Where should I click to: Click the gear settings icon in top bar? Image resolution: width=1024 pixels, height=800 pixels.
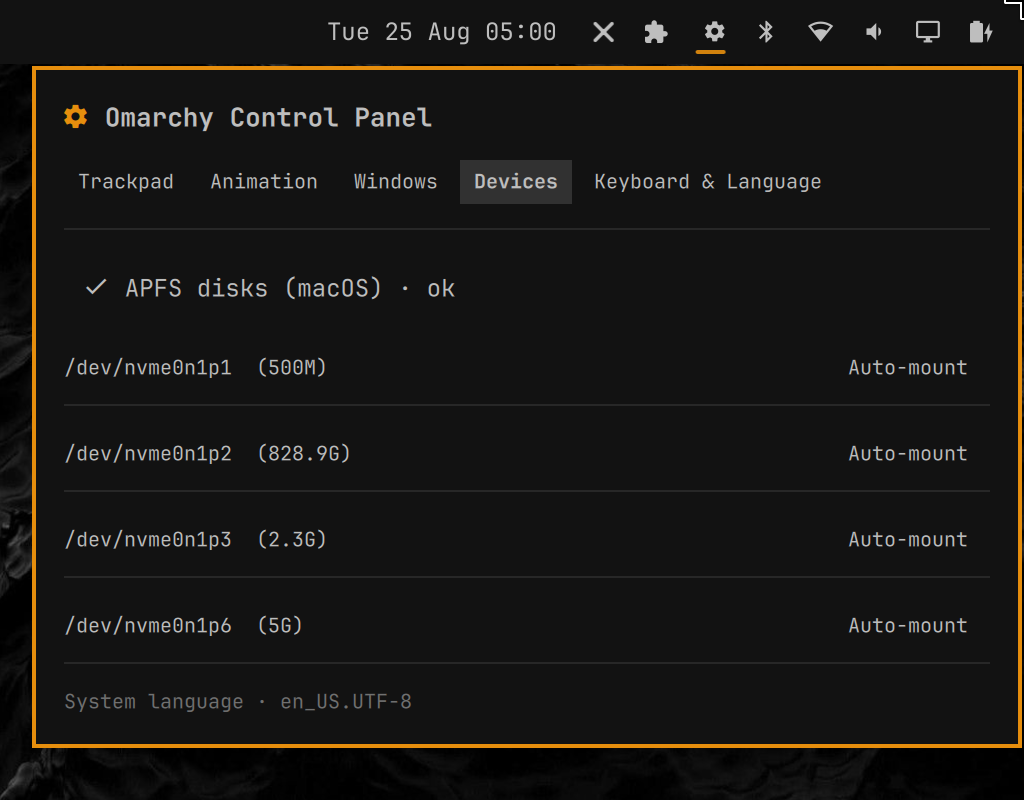(714, 31)
